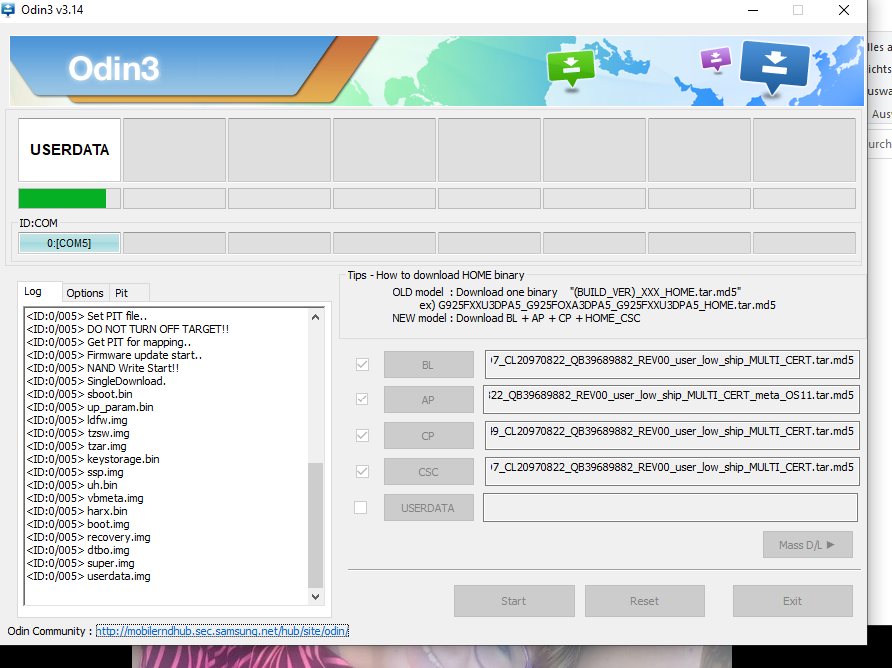
Task: Click the purple download icon in banner
Action: click(x=716, y=59)
